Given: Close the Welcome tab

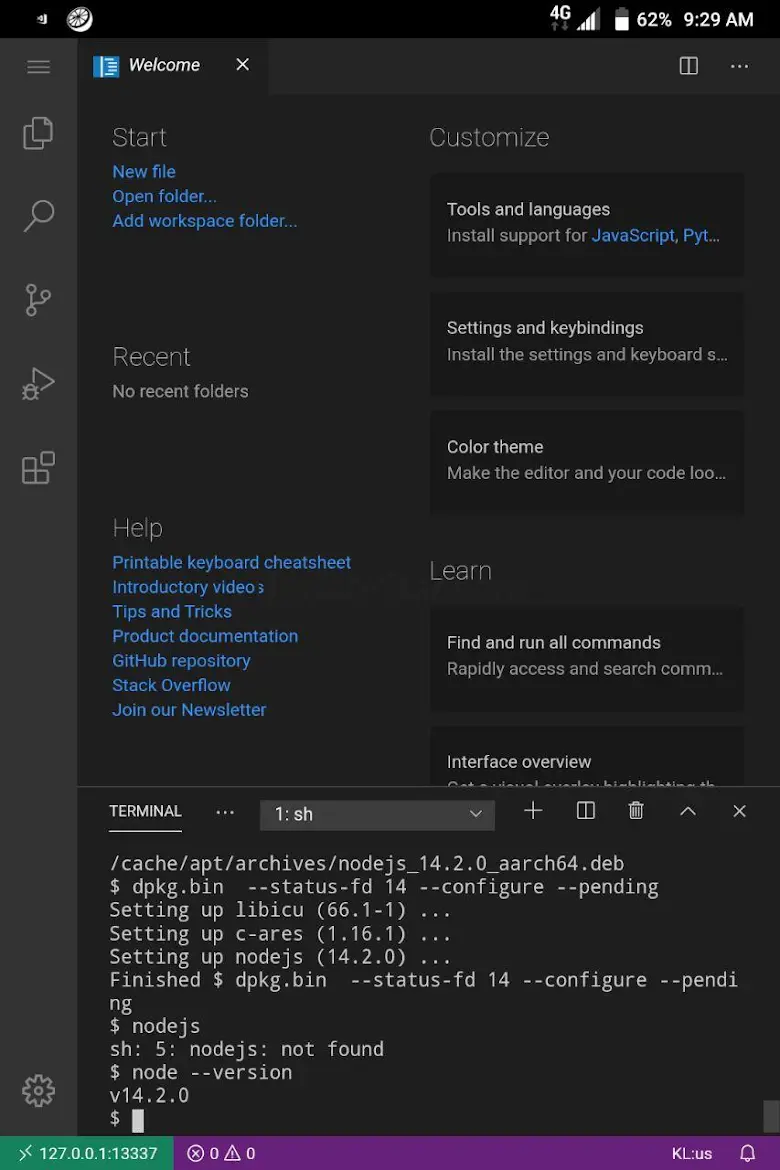Looking at the screenshot, I should tap(243, 65).
